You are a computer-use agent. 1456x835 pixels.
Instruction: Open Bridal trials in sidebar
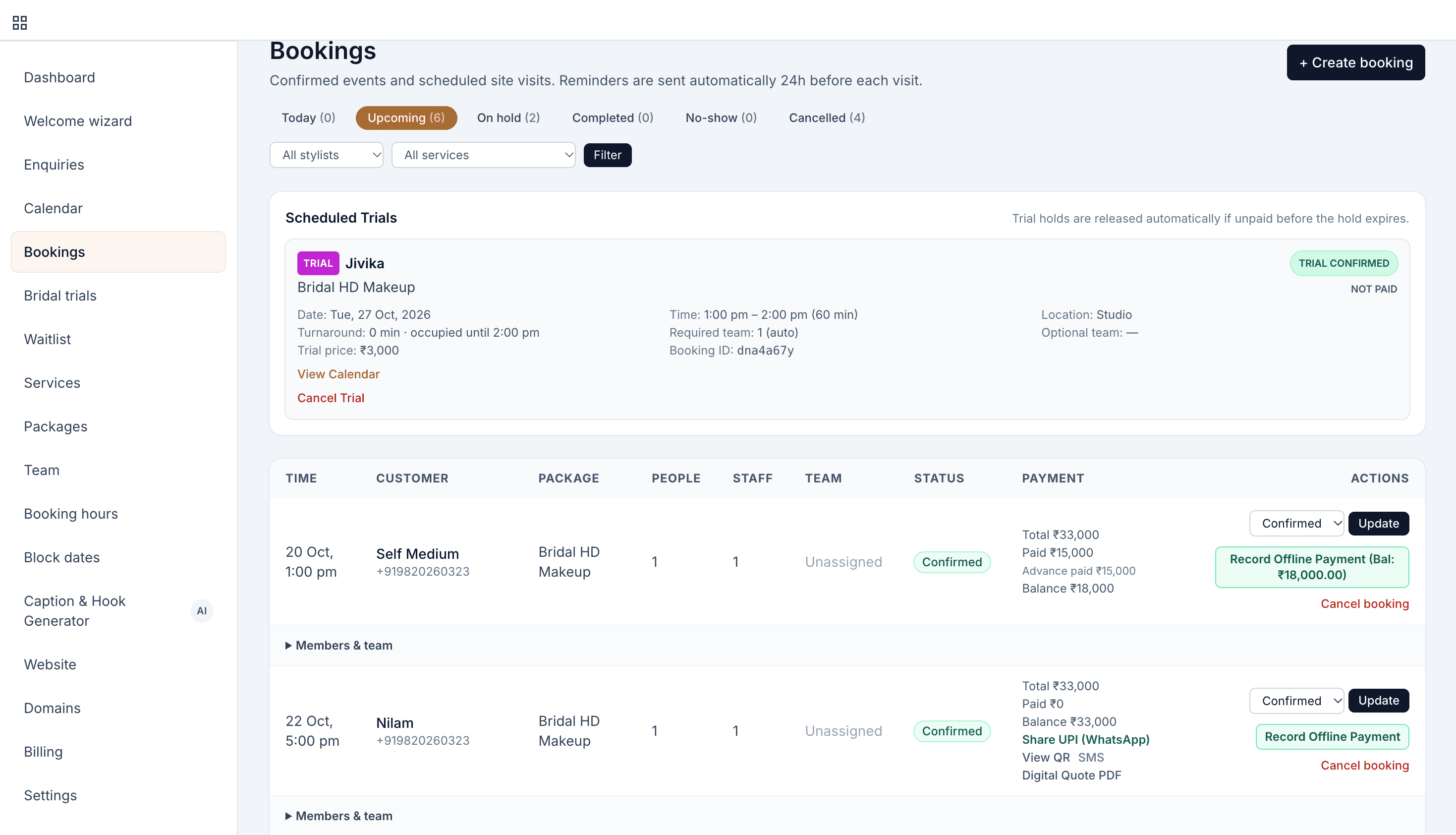118,296
